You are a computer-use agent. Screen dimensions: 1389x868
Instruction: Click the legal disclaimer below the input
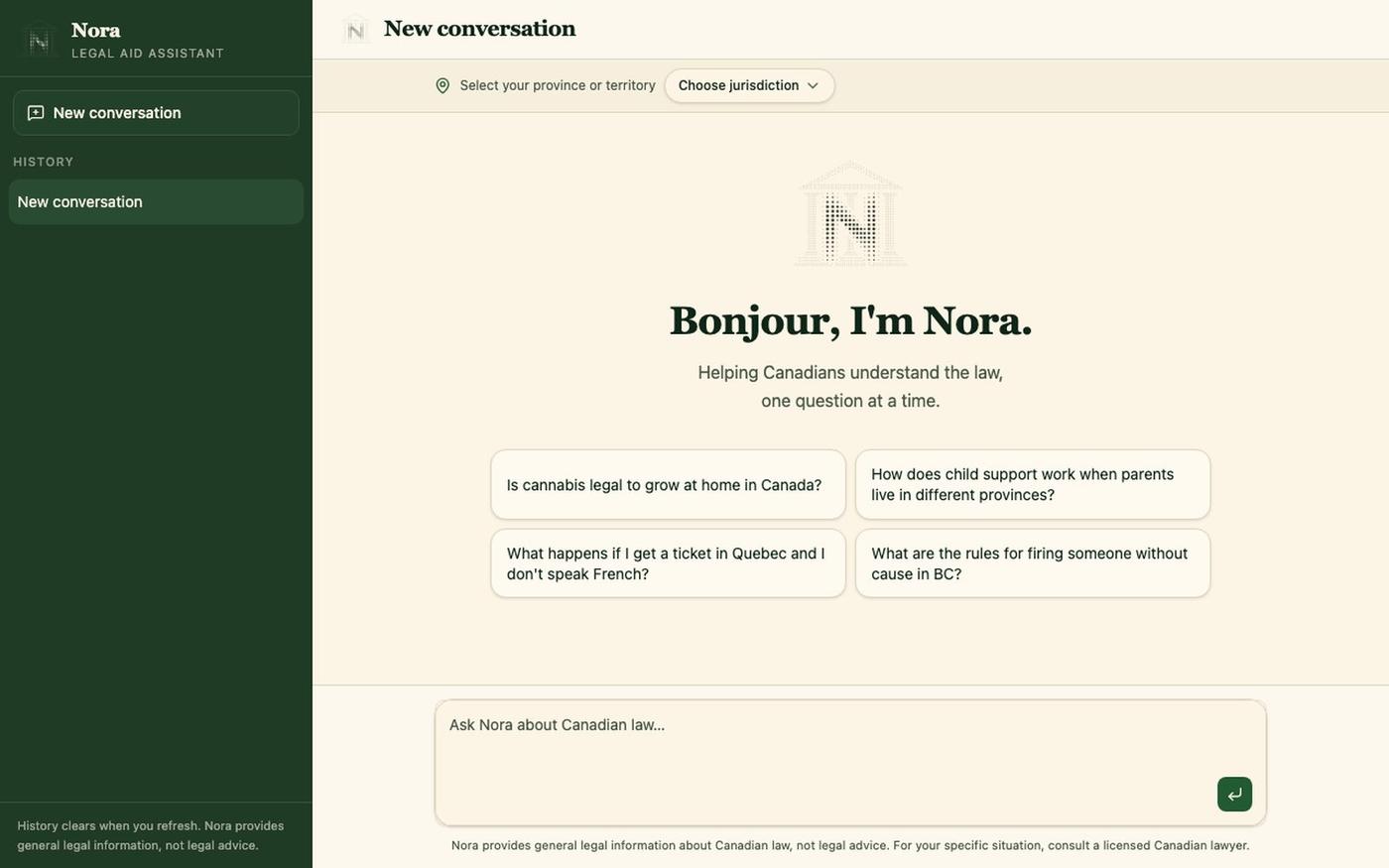click(x=850, y=845)
